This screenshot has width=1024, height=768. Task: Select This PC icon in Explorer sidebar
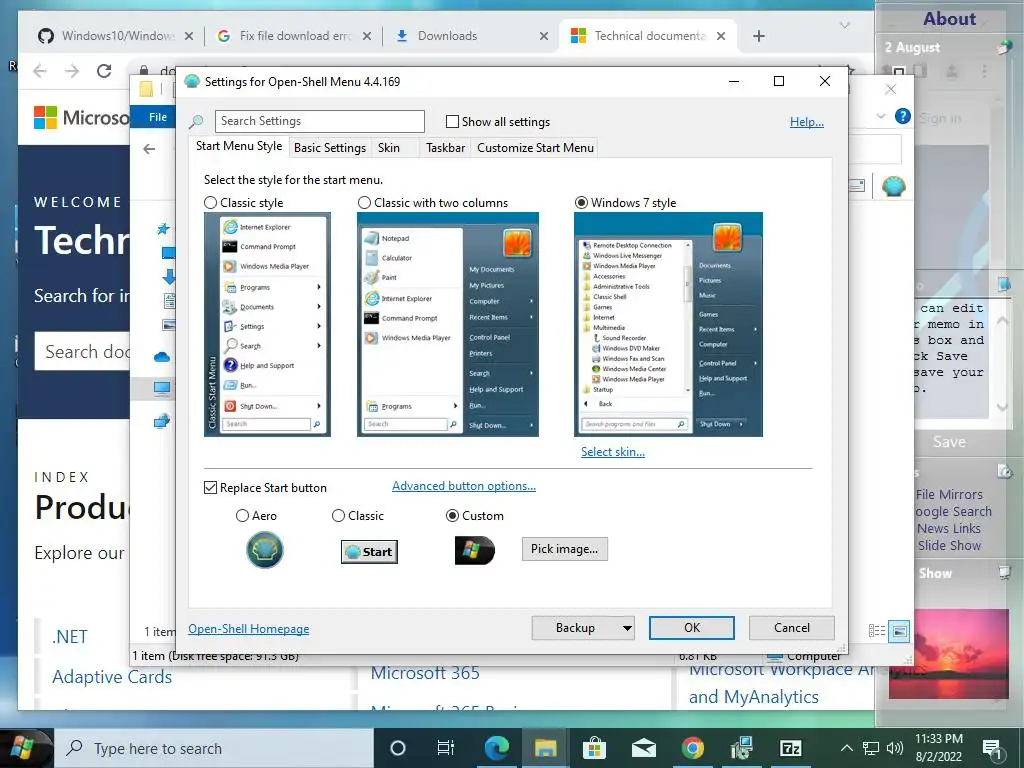tap(162, 389)
